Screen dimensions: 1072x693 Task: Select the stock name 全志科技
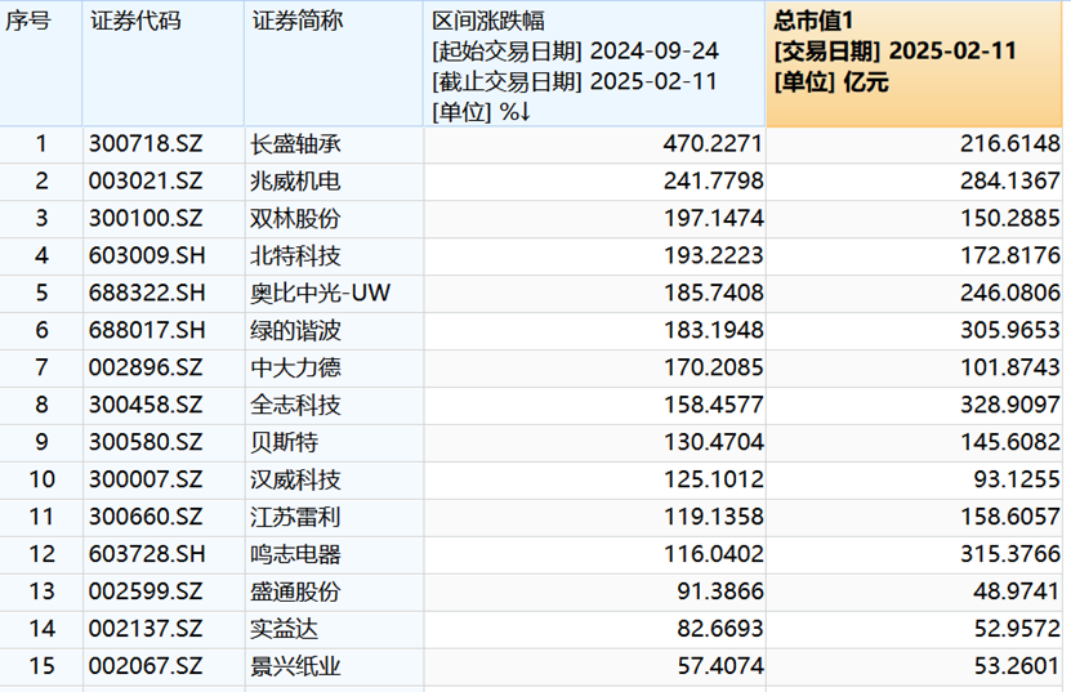point(295,405)
